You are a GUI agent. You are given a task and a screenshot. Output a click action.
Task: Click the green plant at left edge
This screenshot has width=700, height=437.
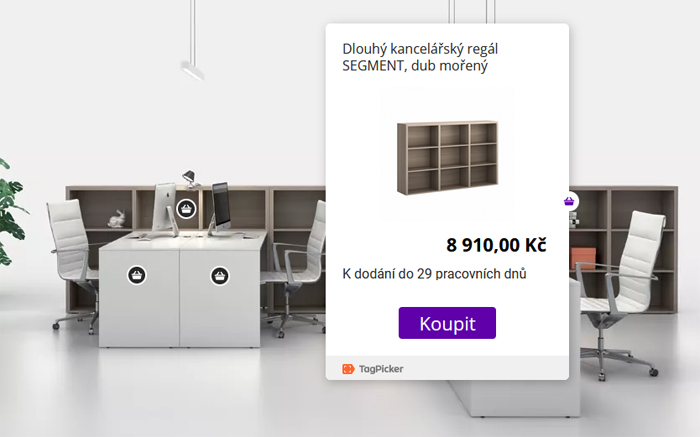click(x=11, y=212)
